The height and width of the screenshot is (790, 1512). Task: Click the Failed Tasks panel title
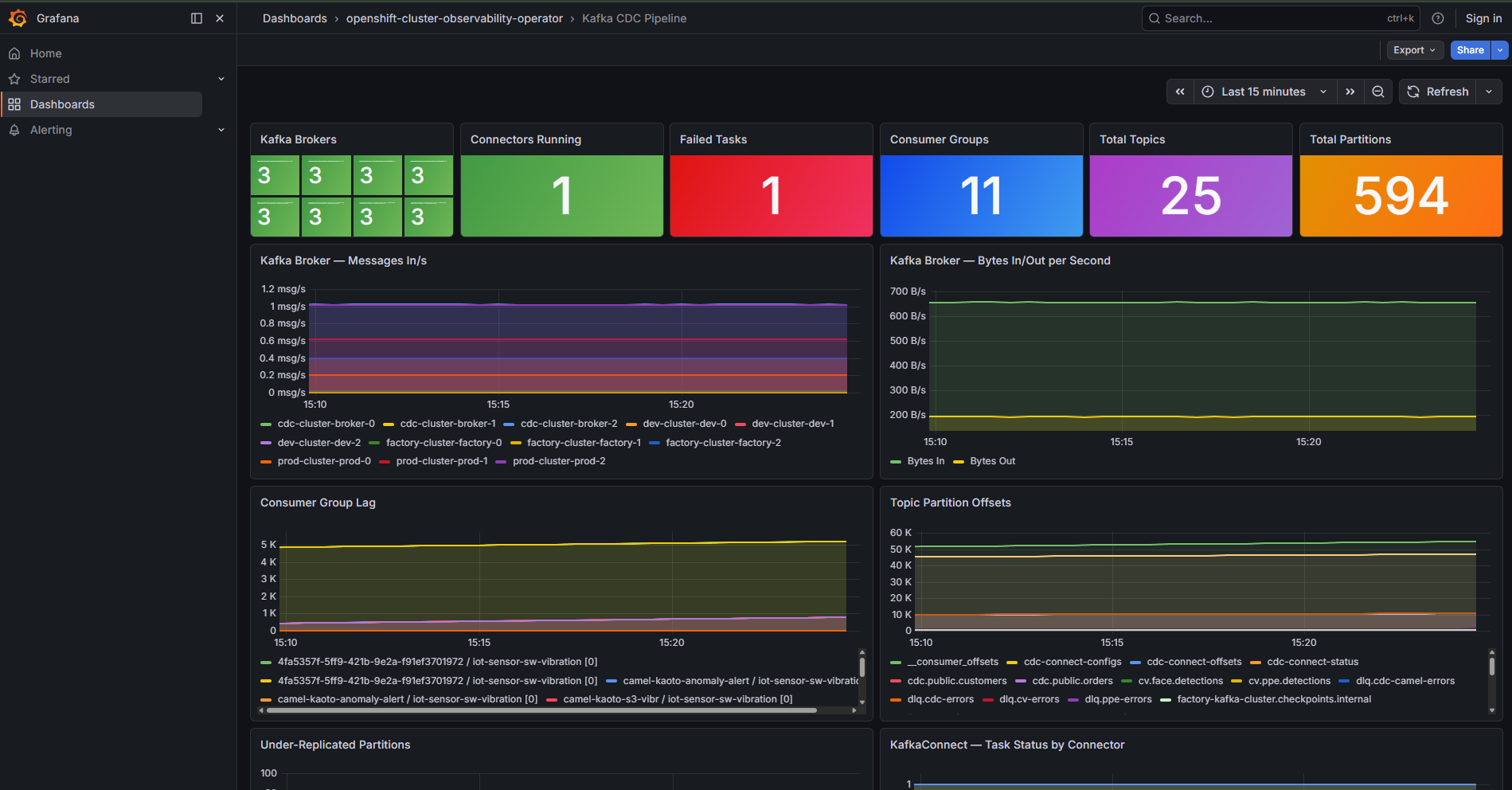tap(713, 139)
